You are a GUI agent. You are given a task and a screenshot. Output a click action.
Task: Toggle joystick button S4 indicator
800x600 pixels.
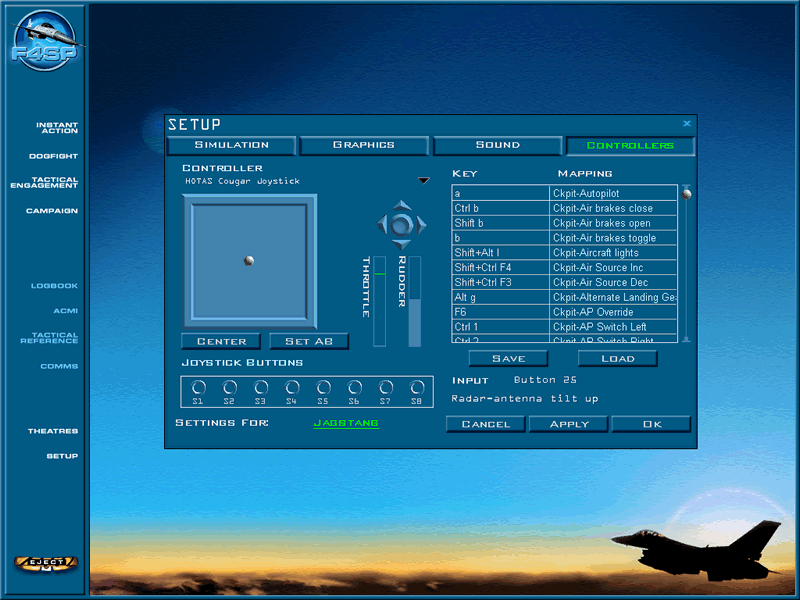point(292,387)
